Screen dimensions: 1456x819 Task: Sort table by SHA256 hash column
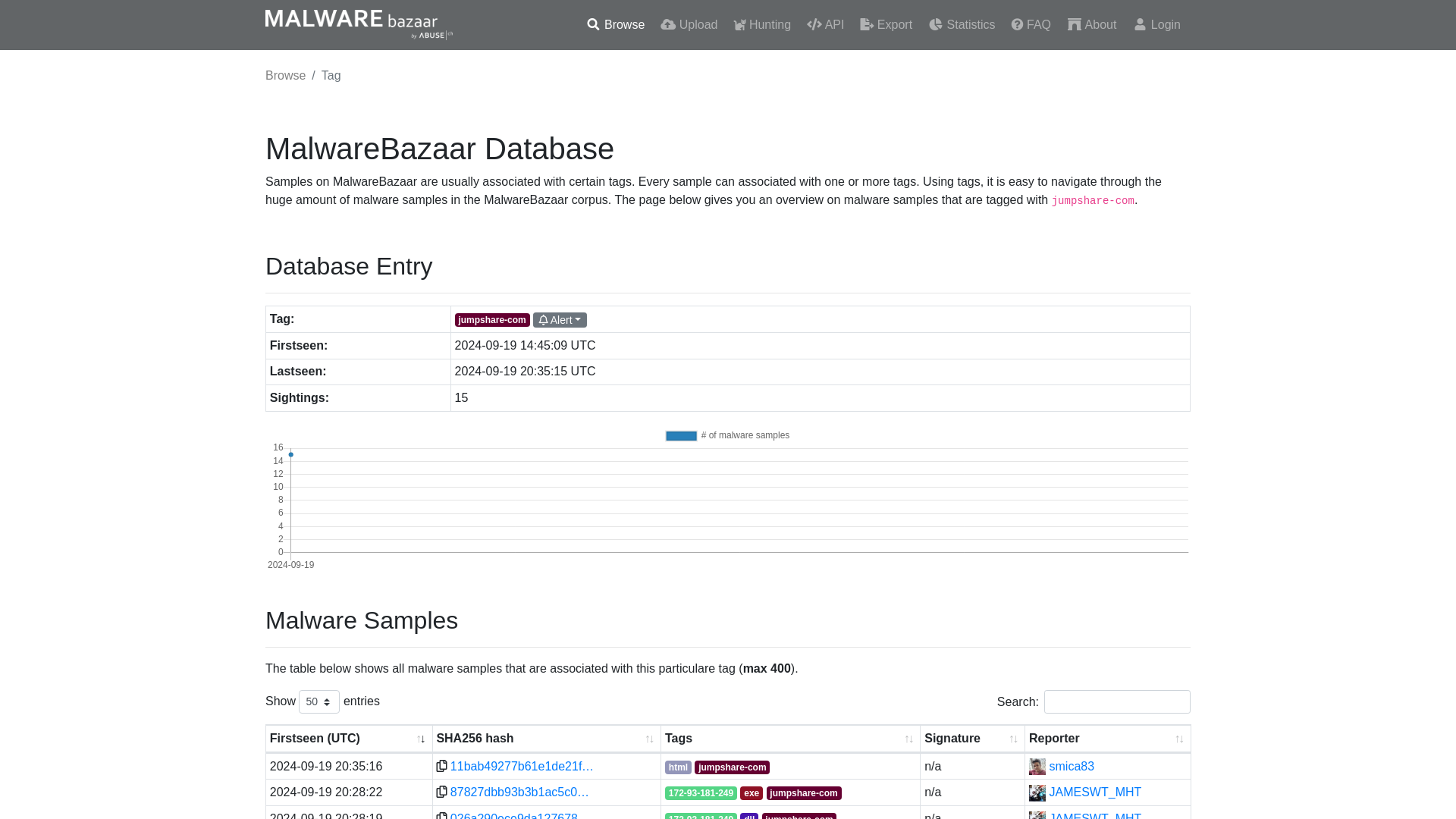point(546,739)
